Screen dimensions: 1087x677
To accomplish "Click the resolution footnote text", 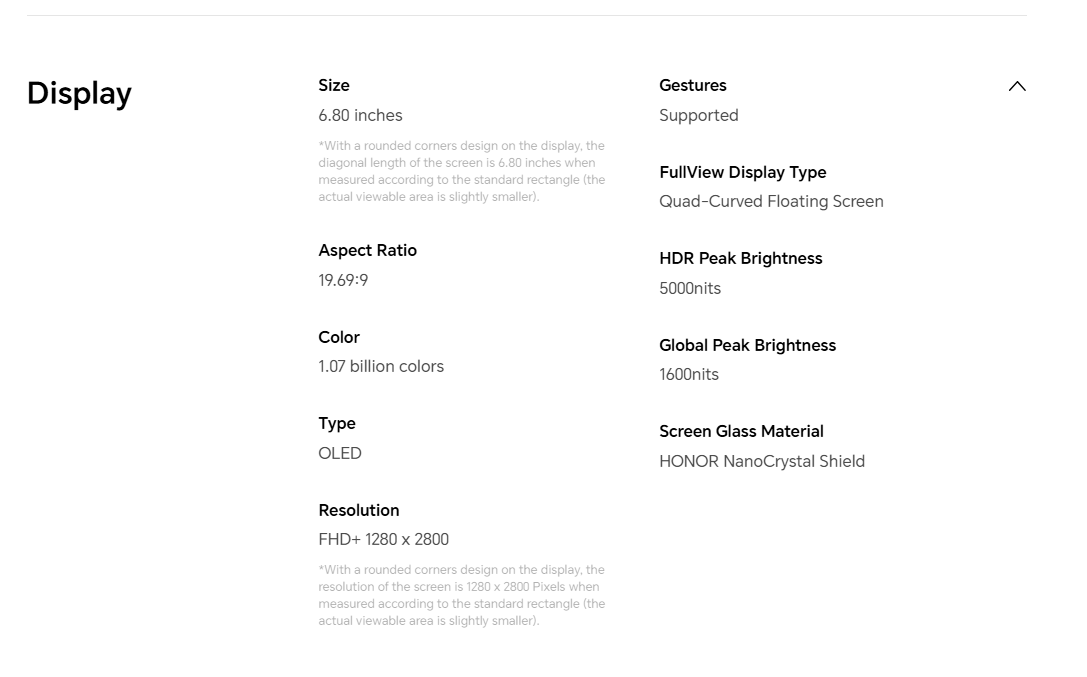I will (462, 595).
